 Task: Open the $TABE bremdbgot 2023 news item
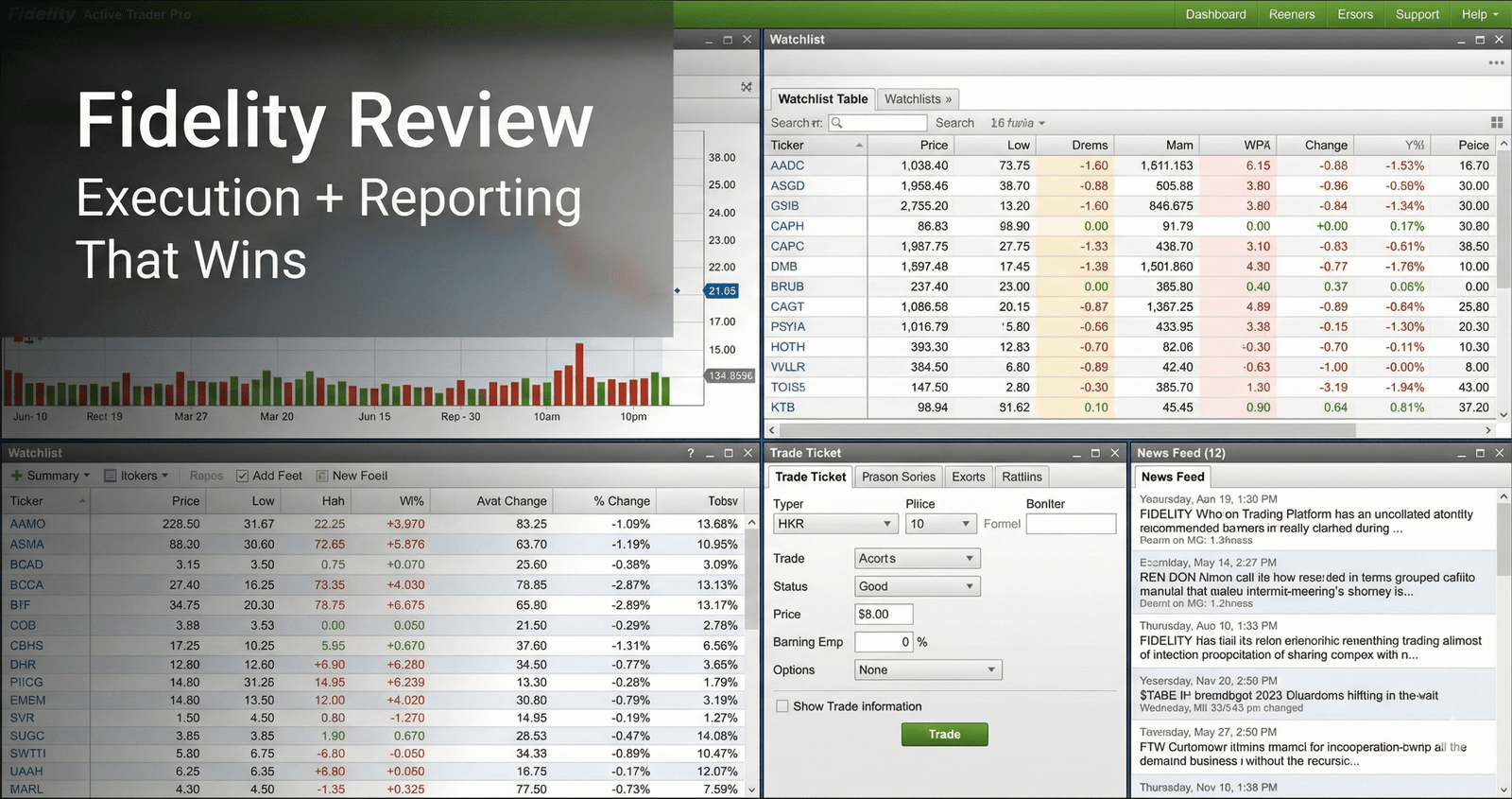point(1314,695)
